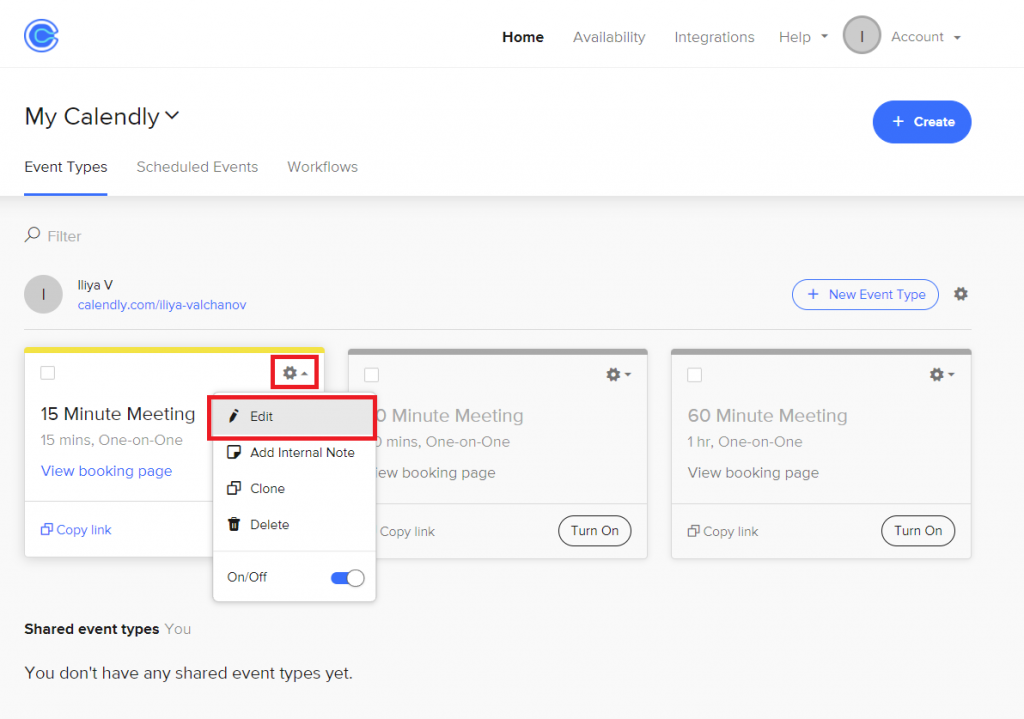Open View booking page for 60 Minute Meeting

coord(753,473)
